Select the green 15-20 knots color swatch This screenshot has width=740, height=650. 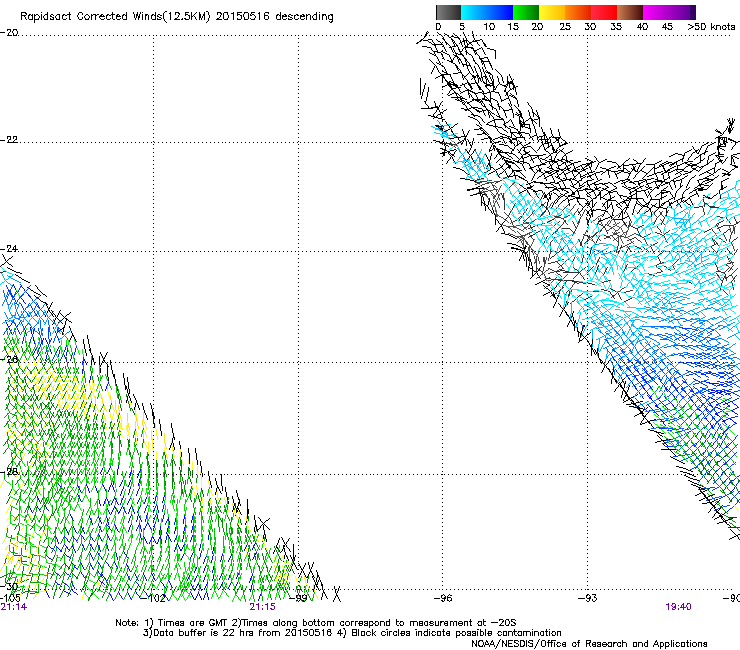click(x=526, y=12)
